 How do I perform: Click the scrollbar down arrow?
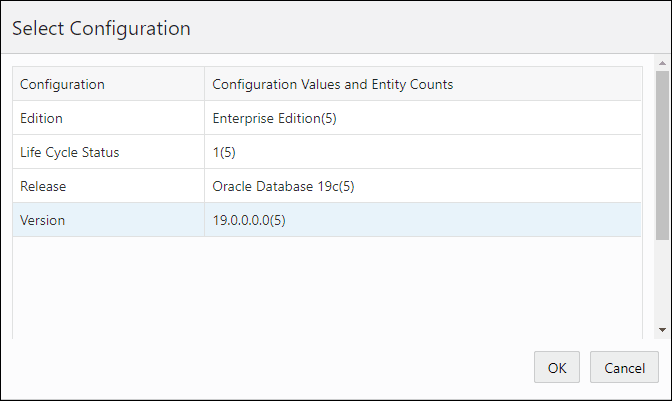[x=663, y=330]
